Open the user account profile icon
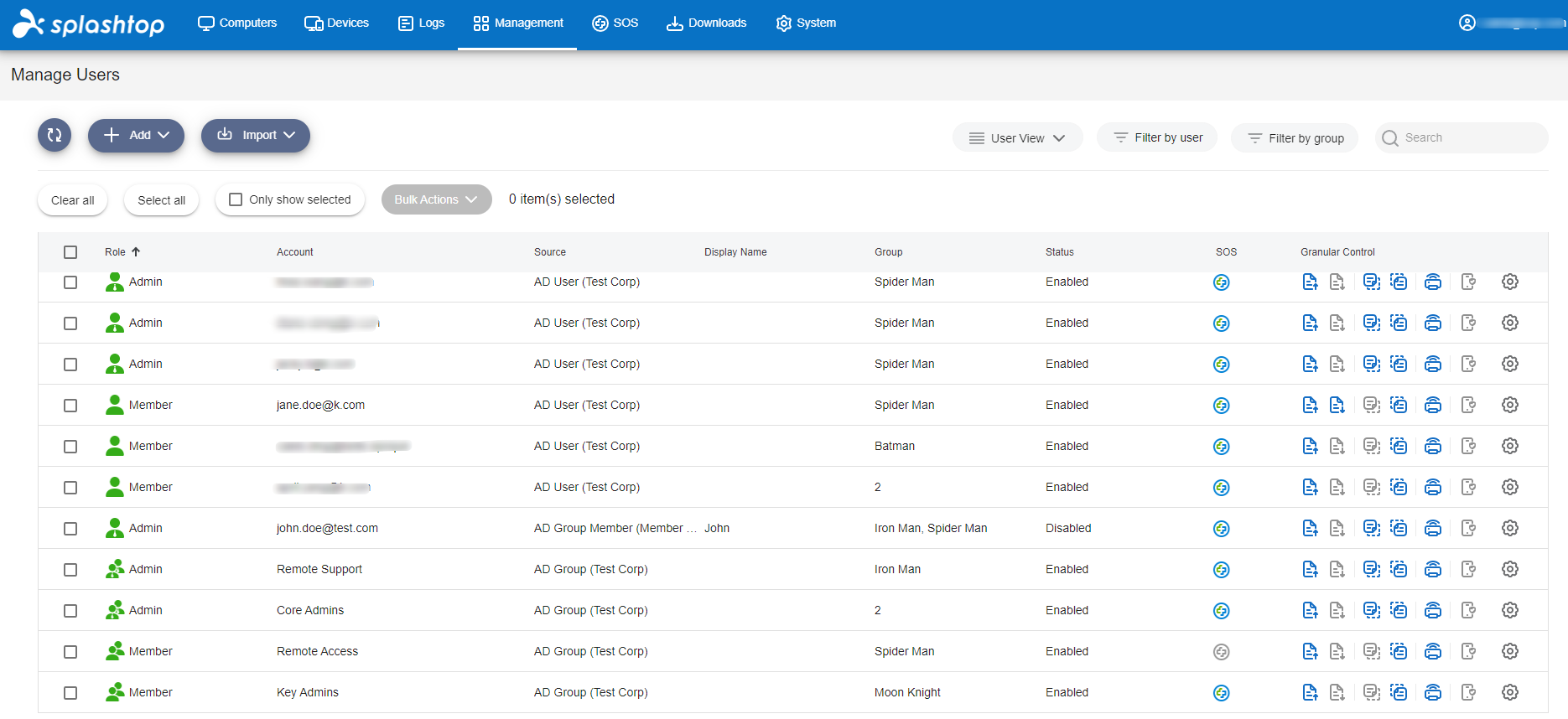This screenshot has height=719, width=1568. (1467, 23)
